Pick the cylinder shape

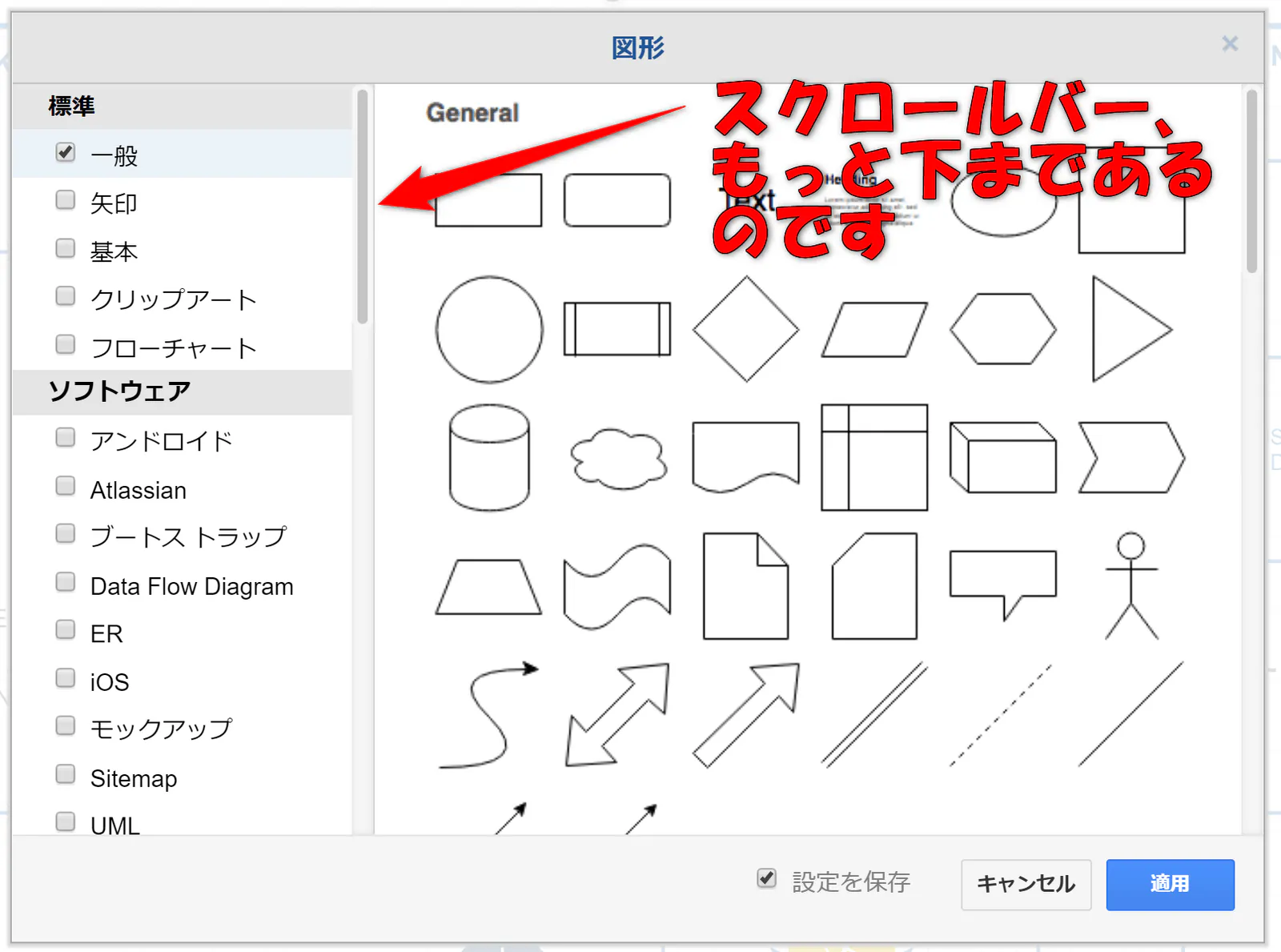coord(489,457)
